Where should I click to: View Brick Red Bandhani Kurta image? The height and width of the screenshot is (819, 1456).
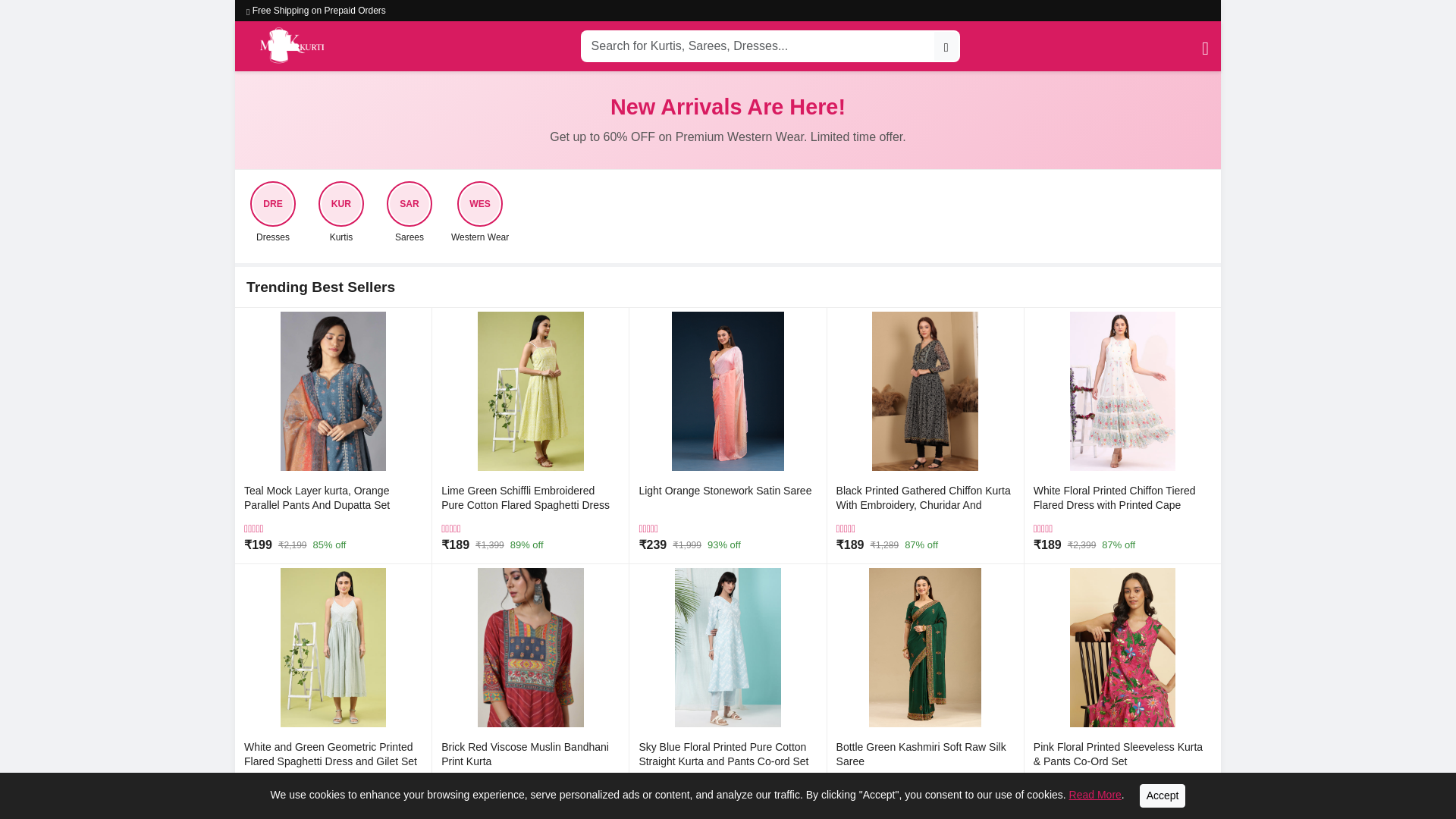tap(531, 648)
